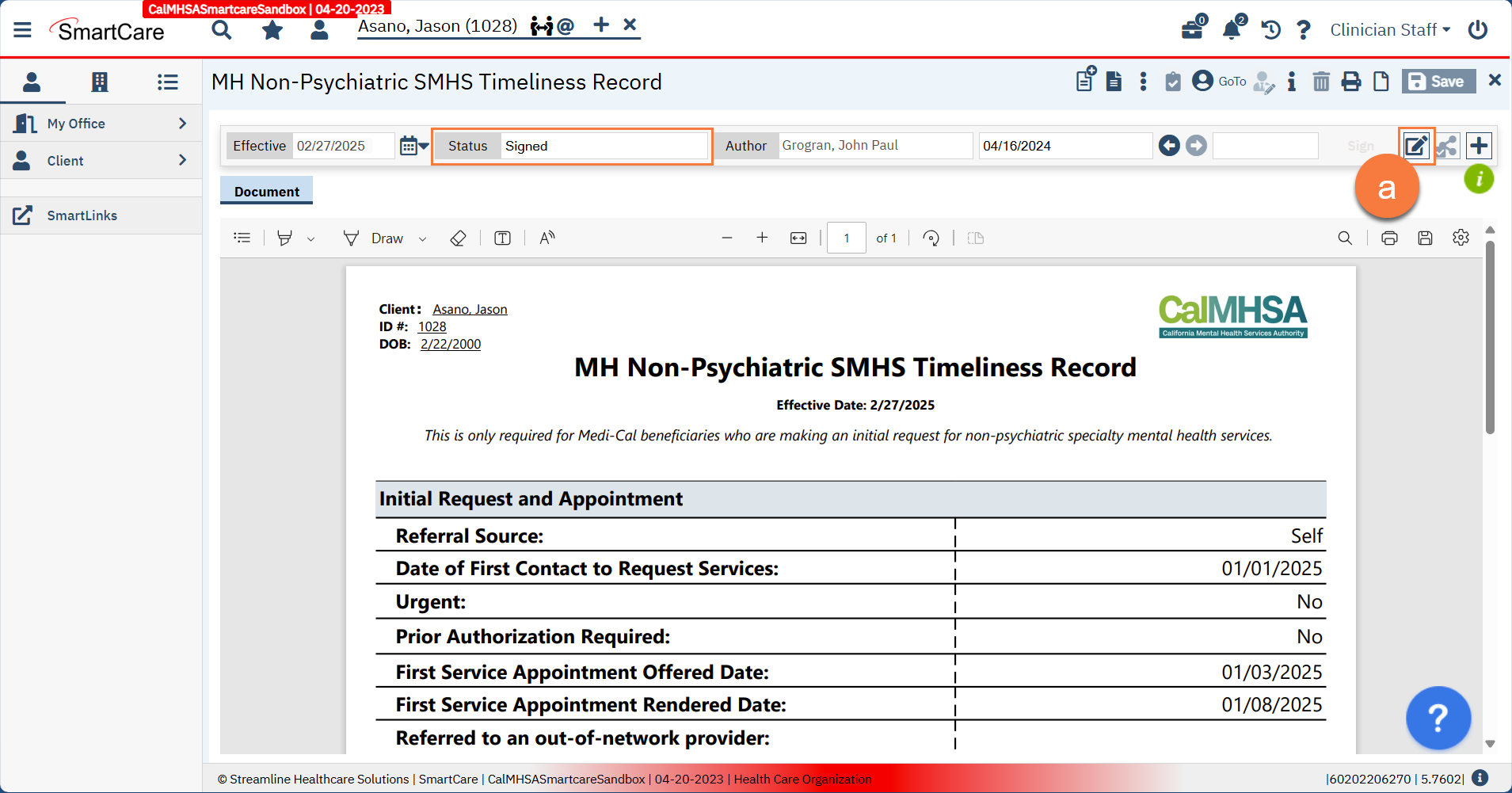Screen dimensions: 1512x793
Task: Toggle the PDF contents sidebar list
Action: (242, 238)
